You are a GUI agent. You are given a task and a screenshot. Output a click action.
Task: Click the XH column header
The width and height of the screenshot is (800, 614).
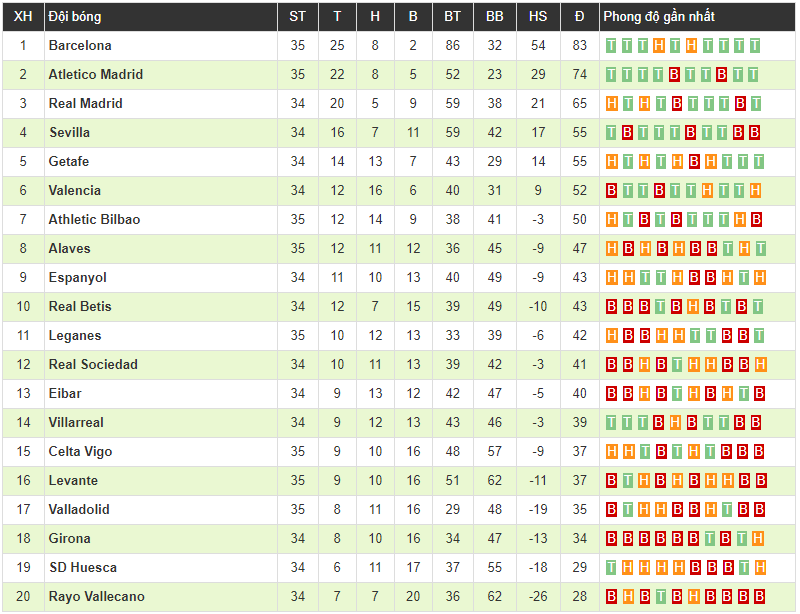pyautogui.click(x=23, y=17)
